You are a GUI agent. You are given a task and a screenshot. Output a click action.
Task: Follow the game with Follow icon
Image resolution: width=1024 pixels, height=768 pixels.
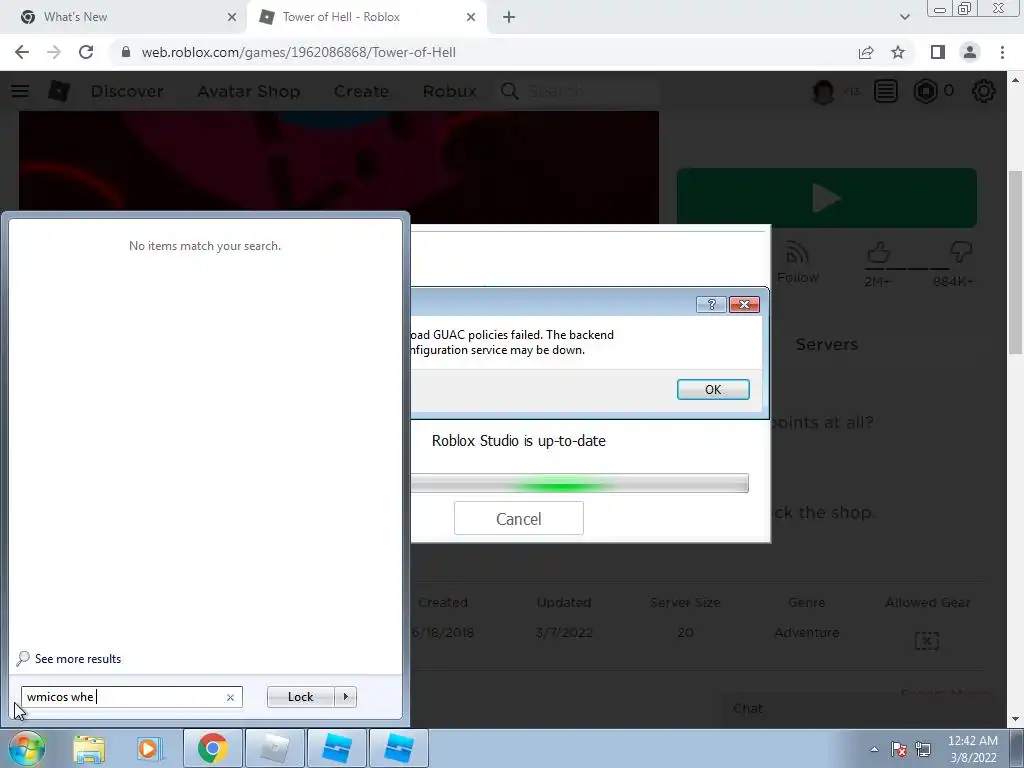(x=797, y=262)
